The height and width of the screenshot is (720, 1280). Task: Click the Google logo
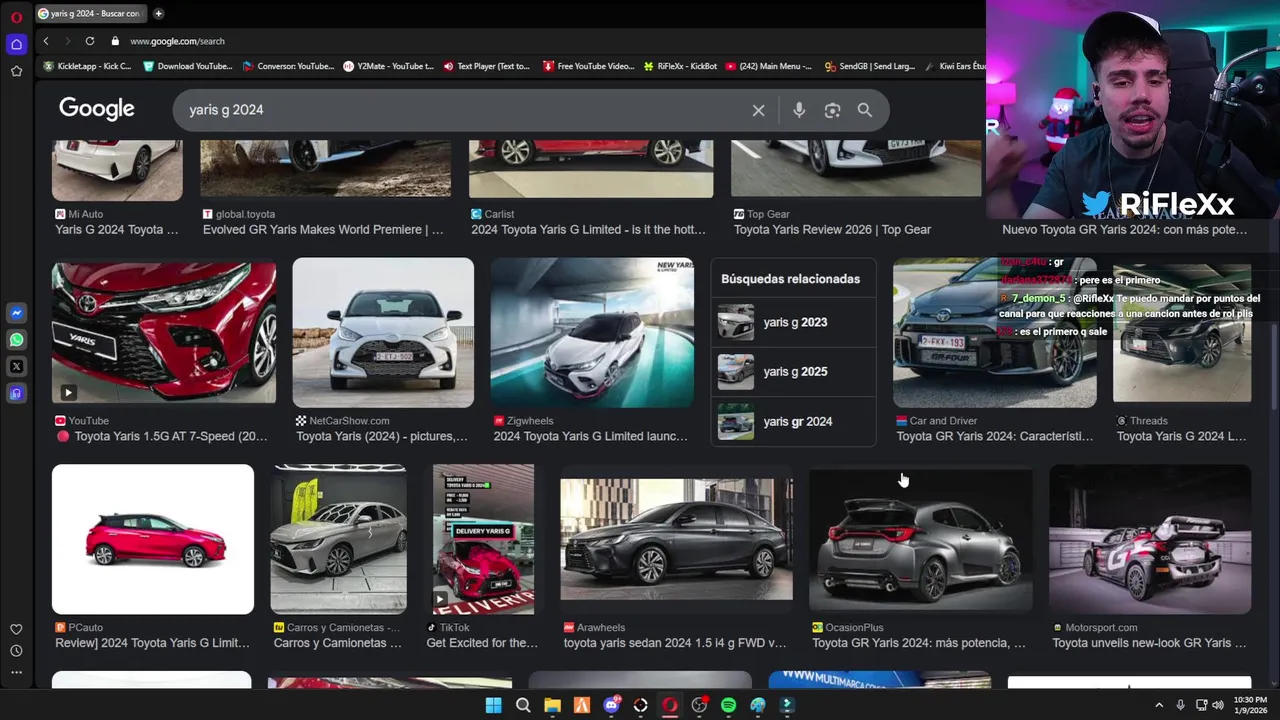pyautogui.click(x=97, y=109)
